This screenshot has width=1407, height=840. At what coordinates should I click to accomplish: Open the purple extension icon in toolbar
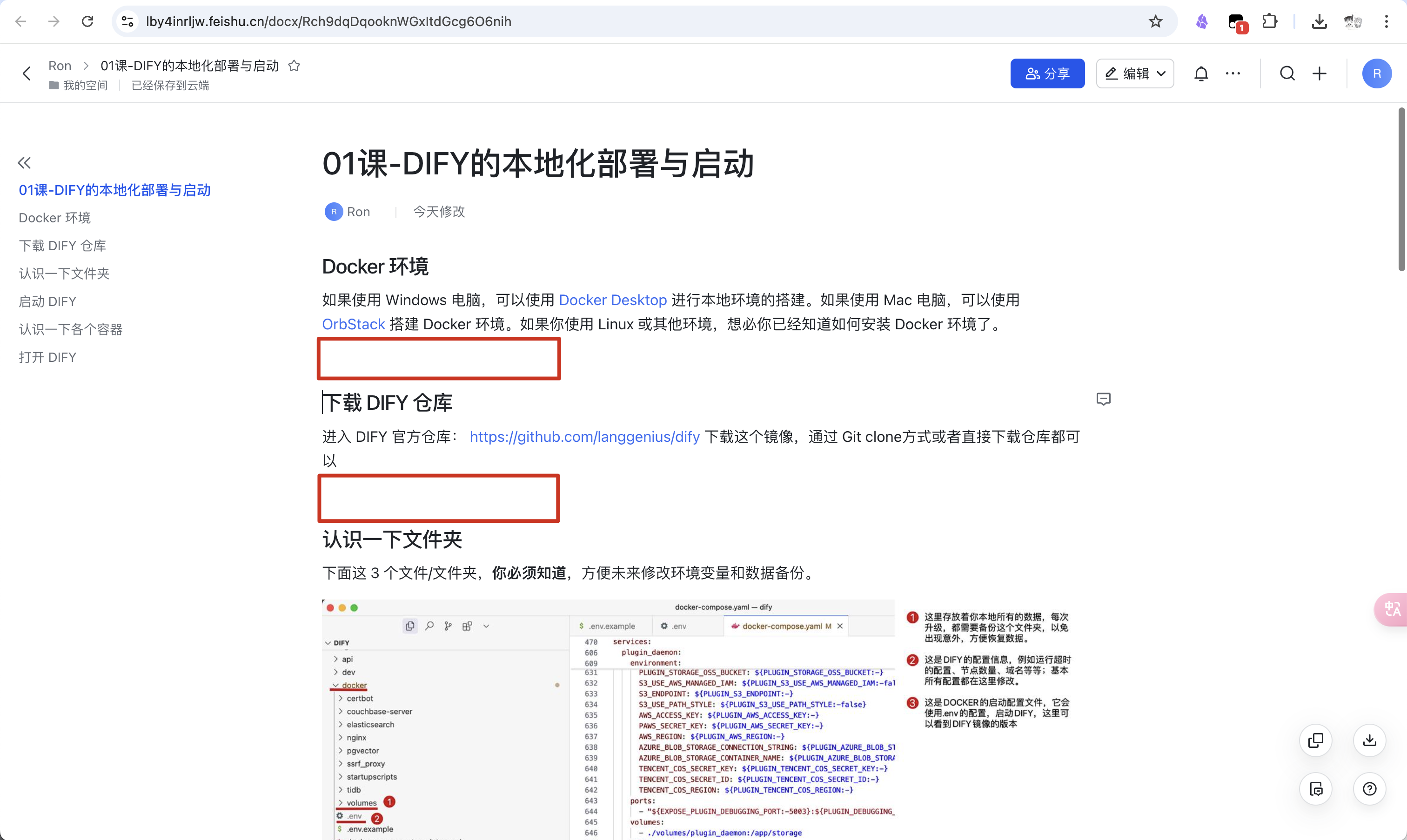(x=1201, y=21)
